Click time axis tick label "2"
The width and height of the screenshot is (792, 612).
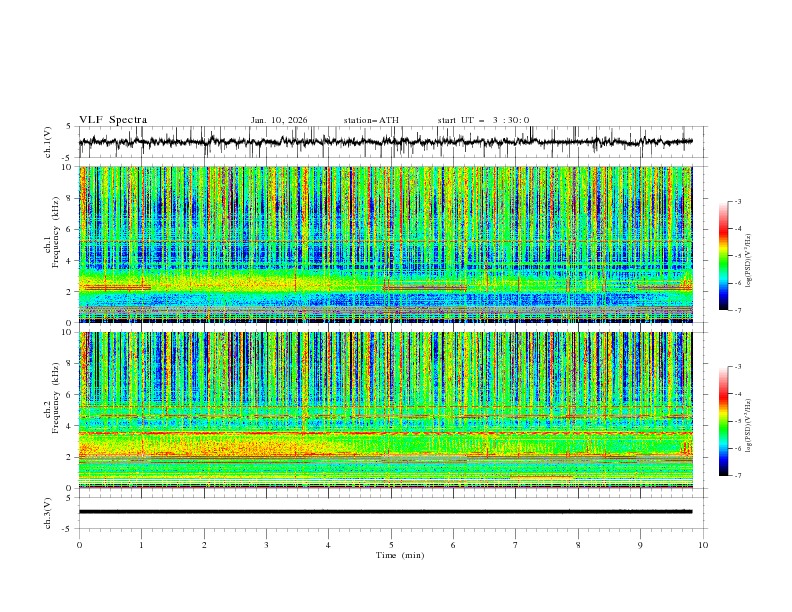click(204, 545)
